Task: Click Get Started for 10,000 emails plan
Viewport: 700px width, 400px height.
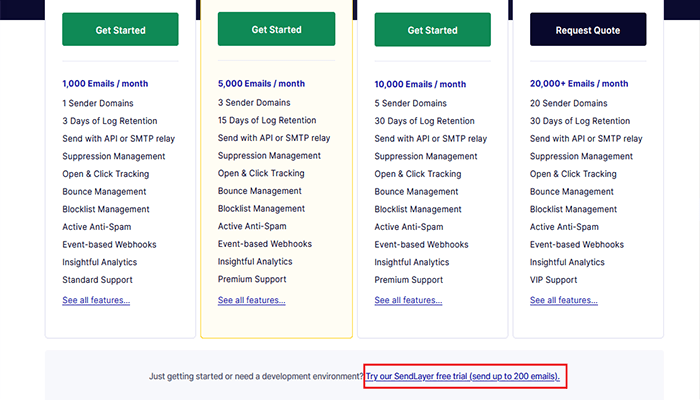Action: coord(432,30)
